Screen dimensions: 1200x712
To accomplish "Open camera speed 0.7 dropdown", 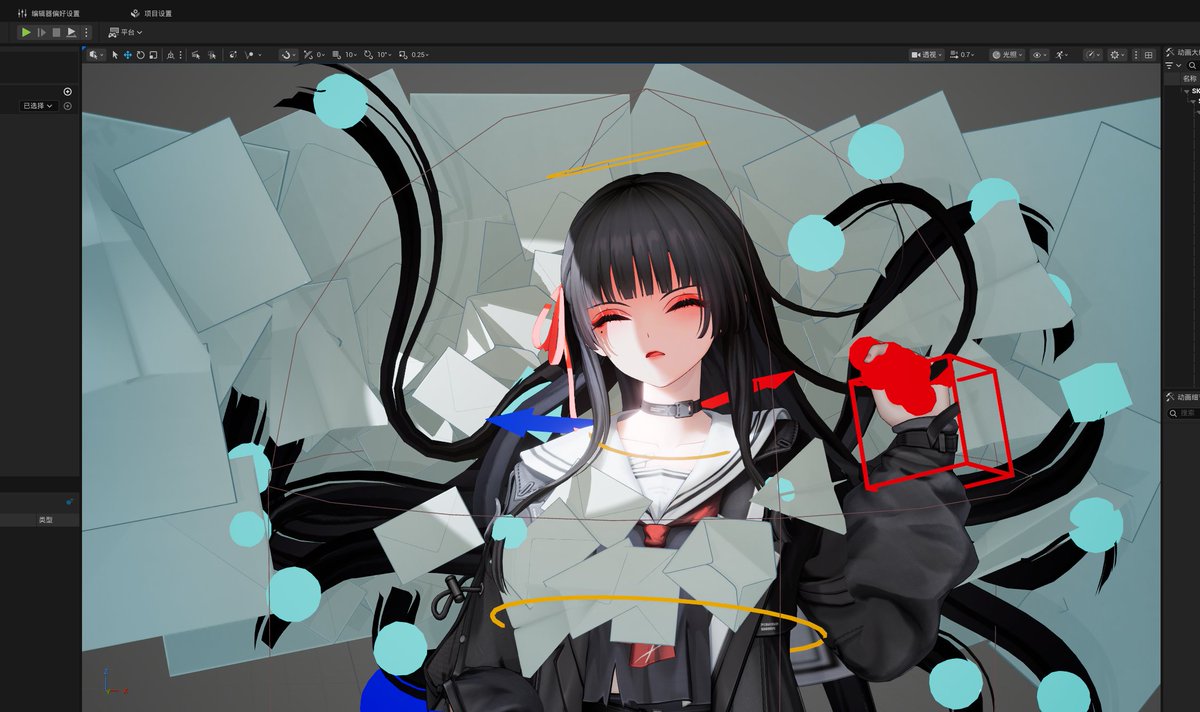I will [962, 55].
